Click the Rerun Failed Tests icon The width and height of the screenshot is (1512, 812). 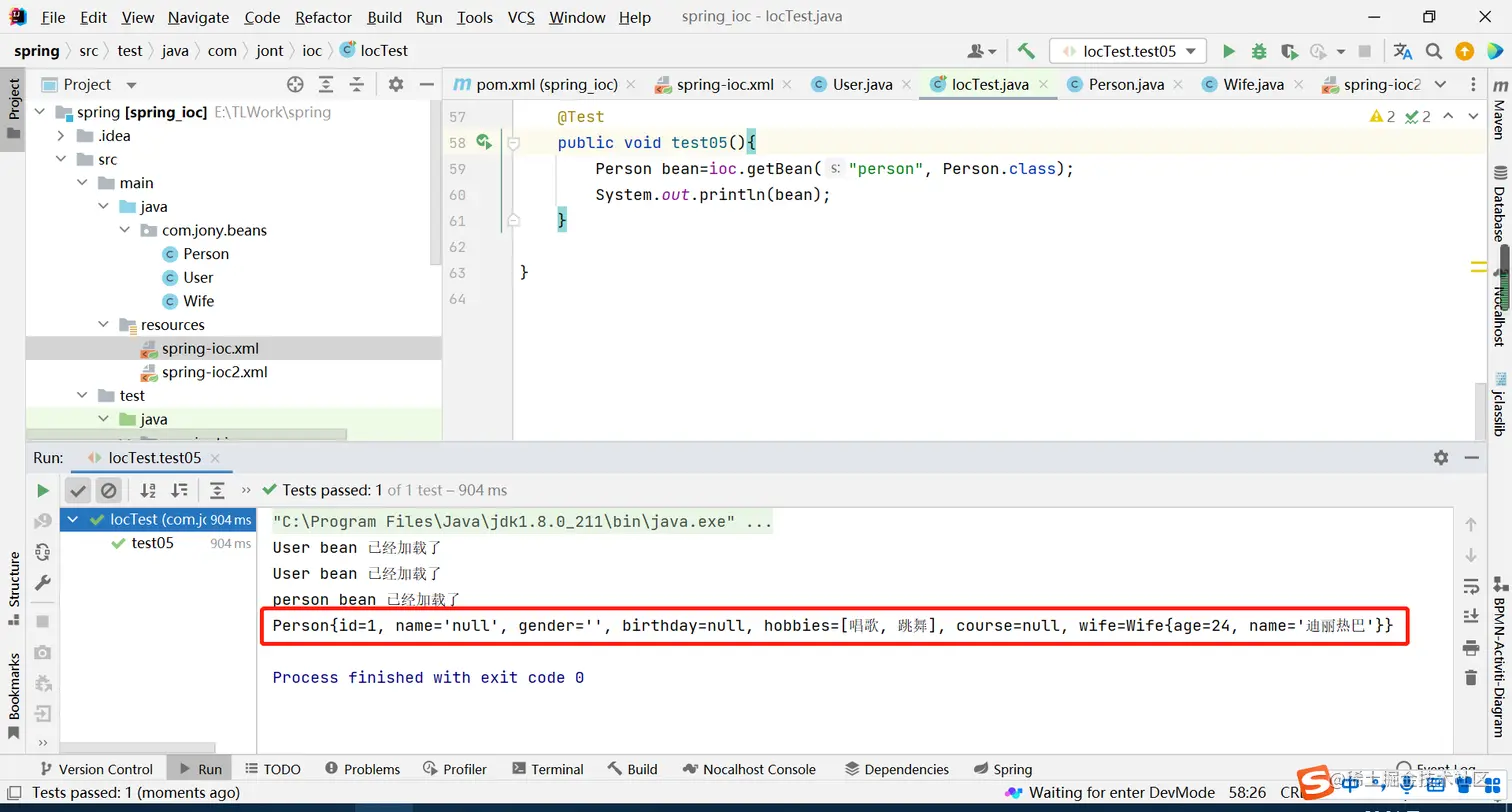coord(43,521)
